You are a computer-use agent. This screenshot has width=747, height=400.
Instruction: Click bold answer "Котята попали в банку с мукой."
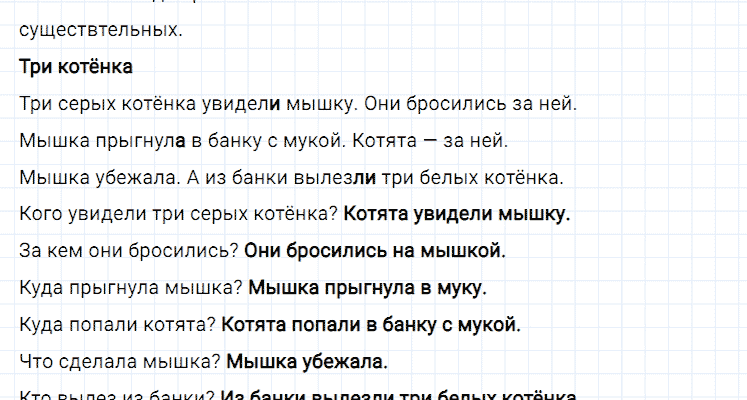click(x=370, y=325)
